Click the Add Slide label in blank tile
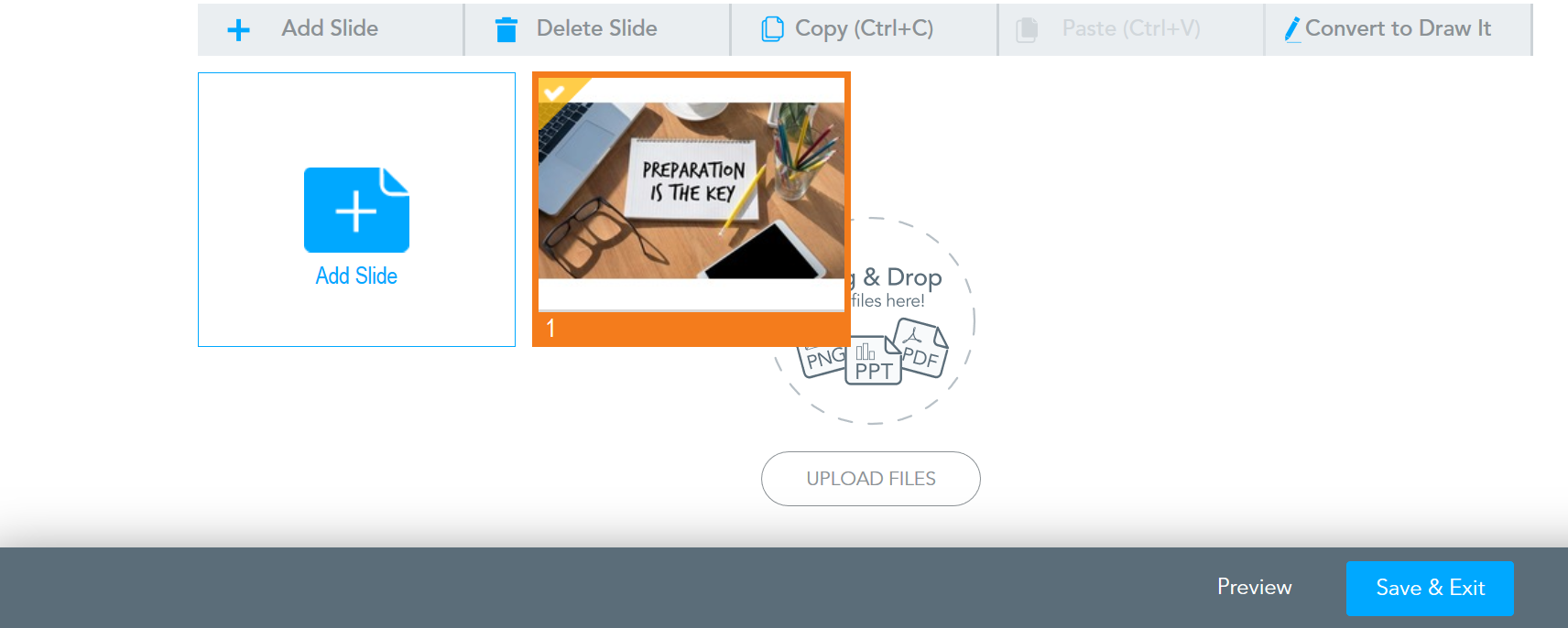Viewport: 1568px width, 628px height. [x=356, y=276]
